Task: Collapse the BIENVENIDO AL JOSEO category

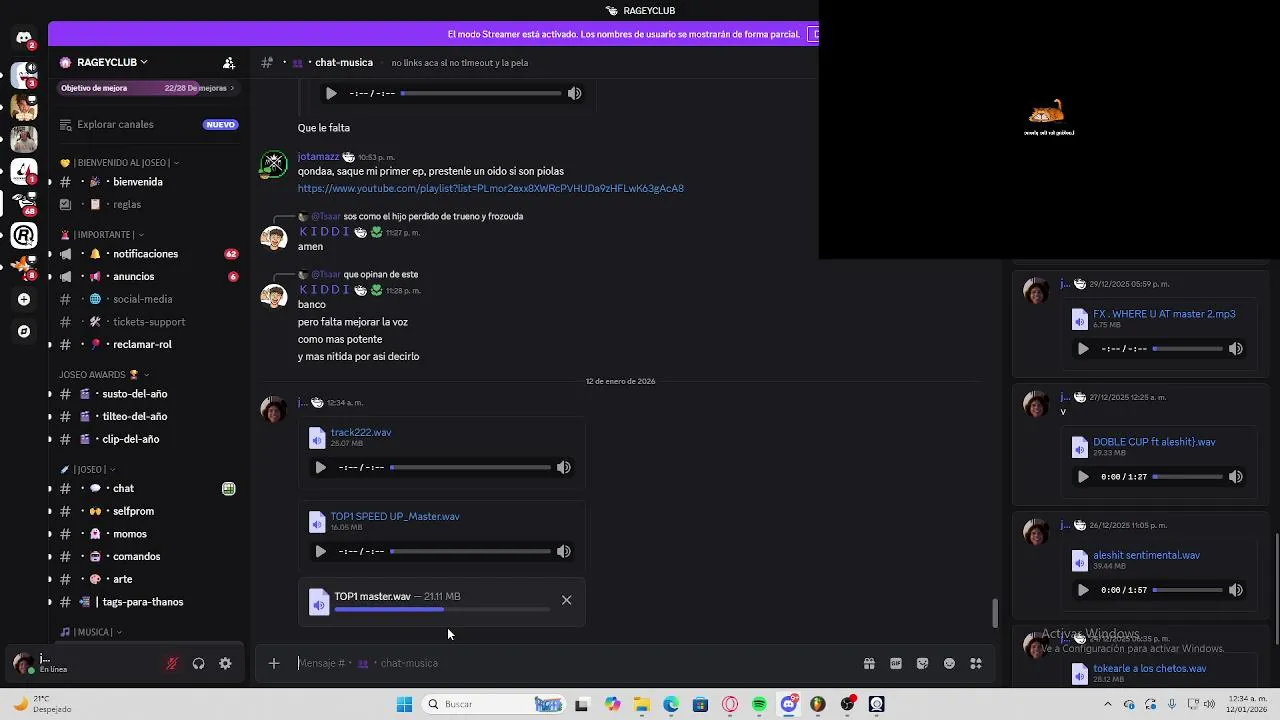Action: pyautogui.click(x=120, y=163)
